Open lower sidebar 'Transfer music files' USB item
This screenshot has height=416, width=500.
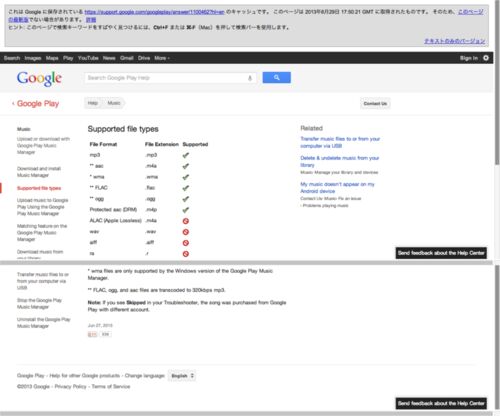tap(43, 281)
